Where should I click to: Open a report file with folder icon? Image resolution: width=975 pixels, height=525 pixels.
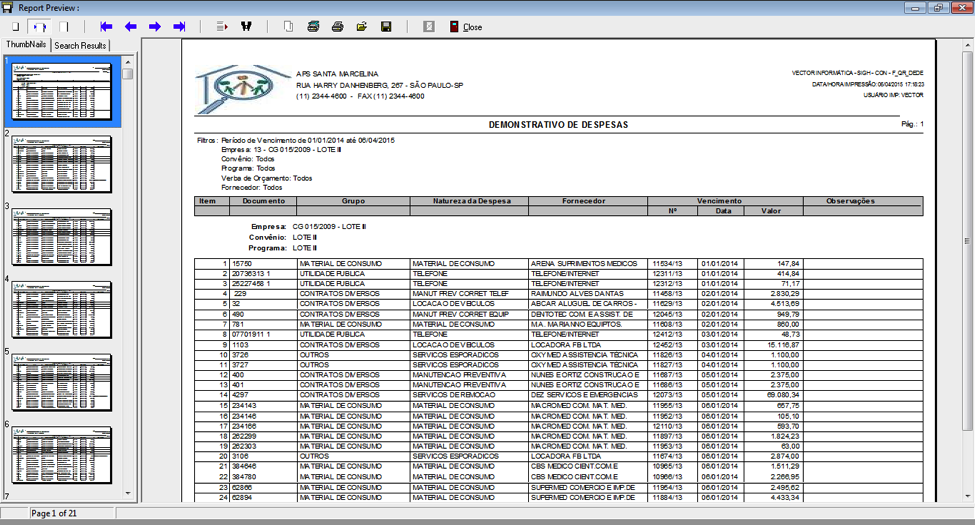pyautogui.click(x=362, y=27)
